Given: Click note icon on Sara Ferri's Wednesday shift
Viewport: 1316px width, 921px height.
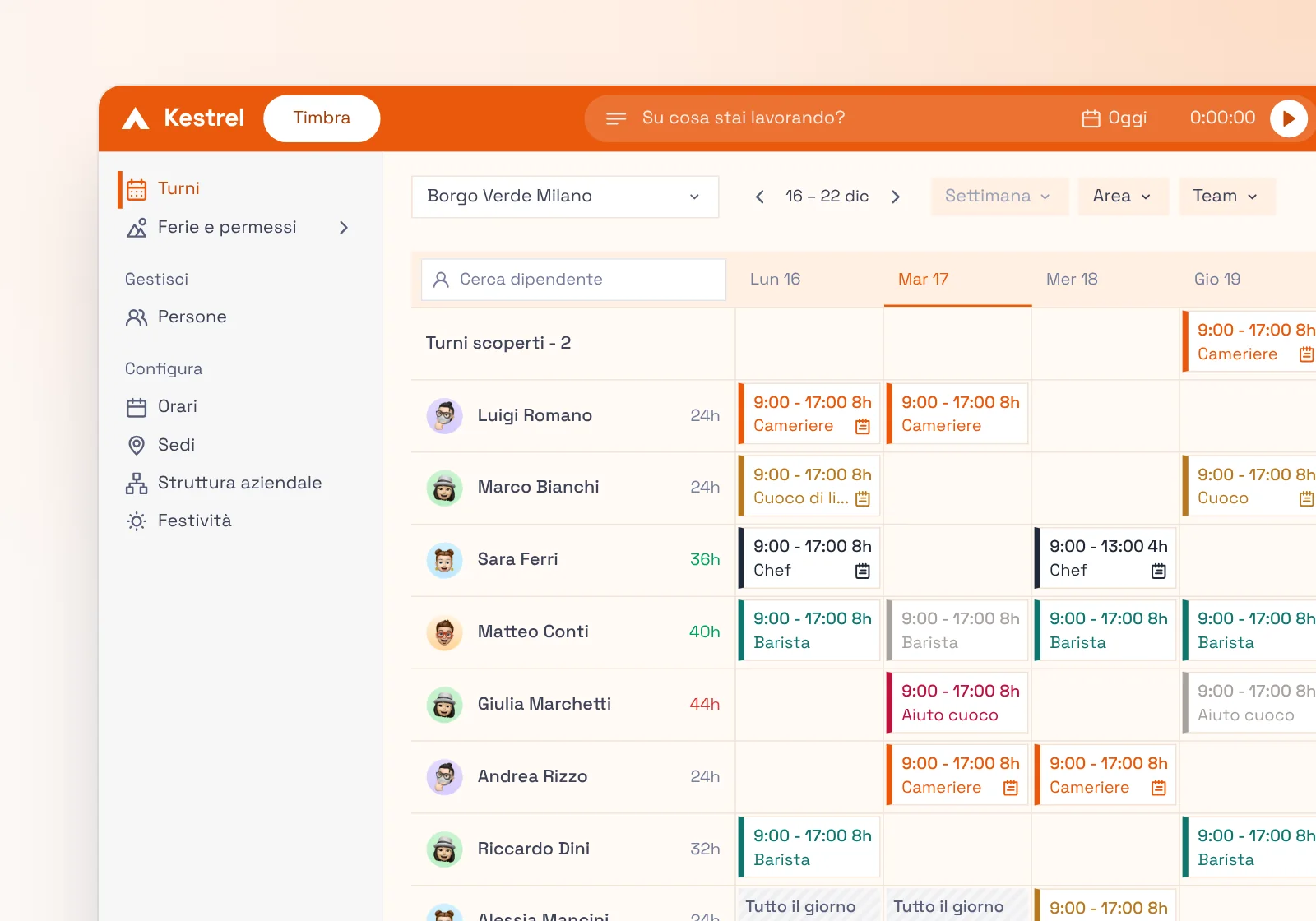Looking at the screenshot, I should point(1158,572).
